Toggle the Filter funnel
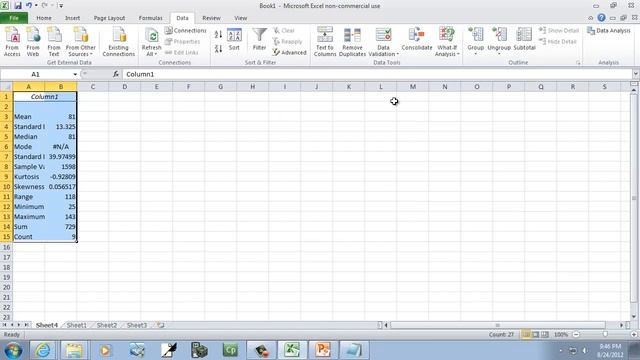Image resolution: width=640 pixels, height=360 pixels. [259, 40]
